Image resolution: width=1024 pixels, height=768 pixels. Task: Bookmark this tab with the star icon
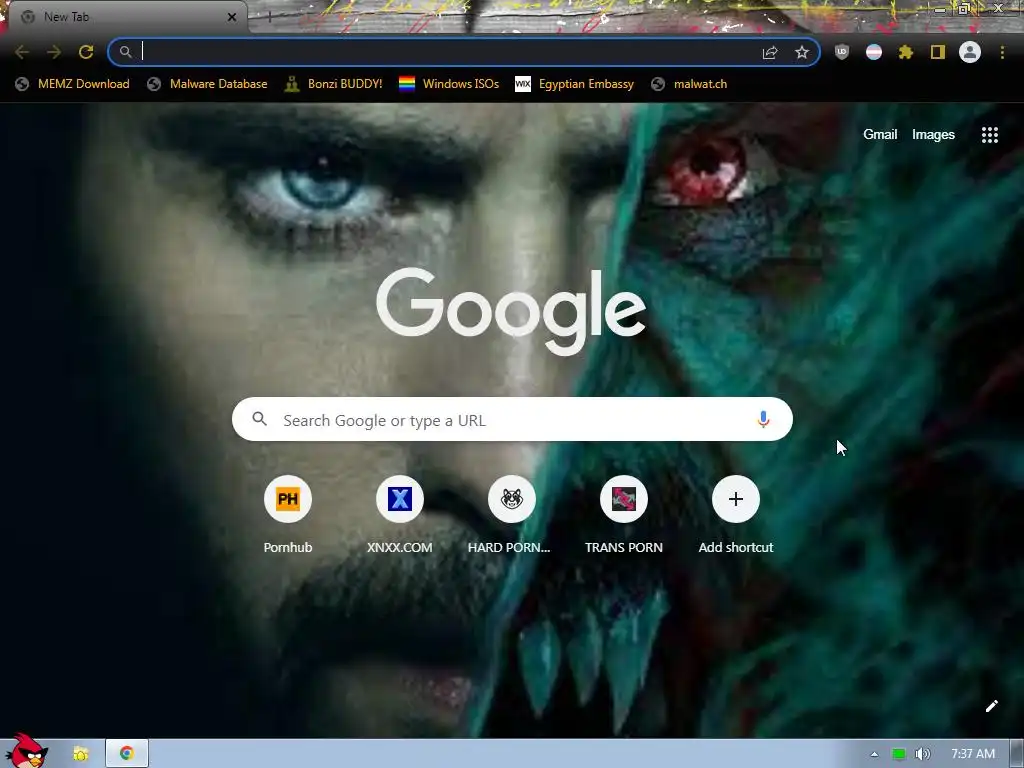(802, 52)
